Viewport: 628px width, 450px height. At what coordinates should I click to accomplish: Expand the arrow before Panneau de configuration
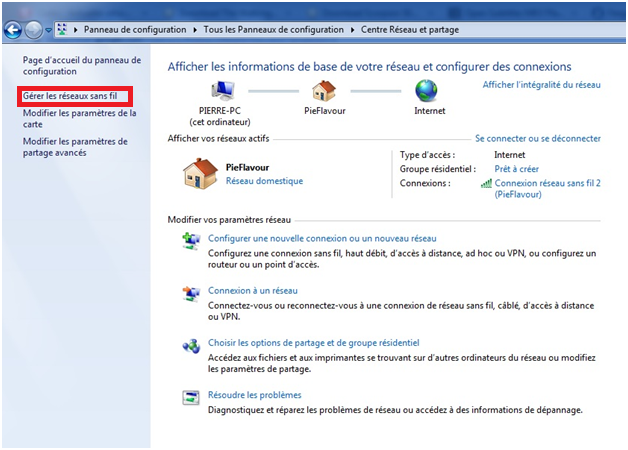tap(75, 30)
